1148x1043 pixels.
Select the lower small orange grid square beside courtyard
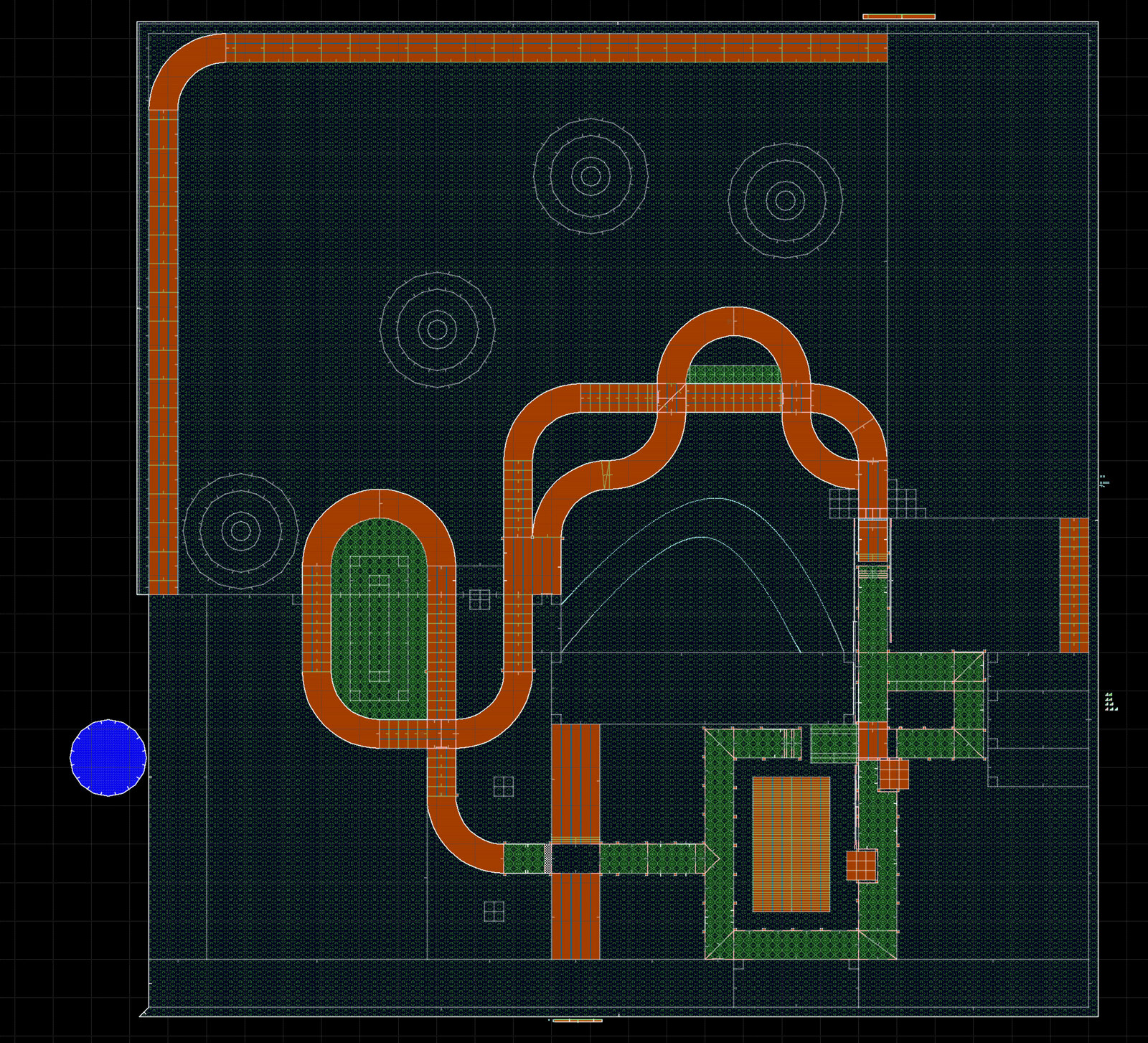(862, 866)
